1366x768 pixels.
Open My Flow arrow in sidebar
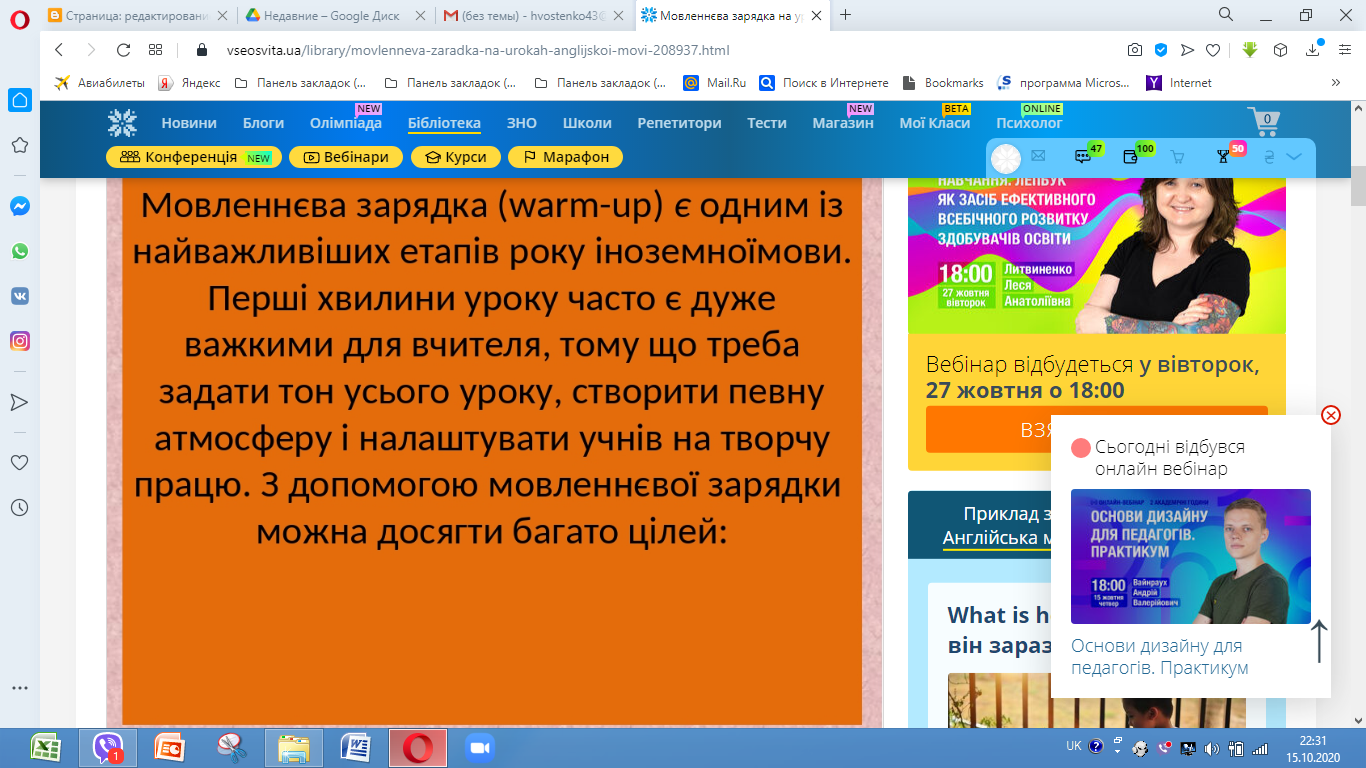click(19, 402)
